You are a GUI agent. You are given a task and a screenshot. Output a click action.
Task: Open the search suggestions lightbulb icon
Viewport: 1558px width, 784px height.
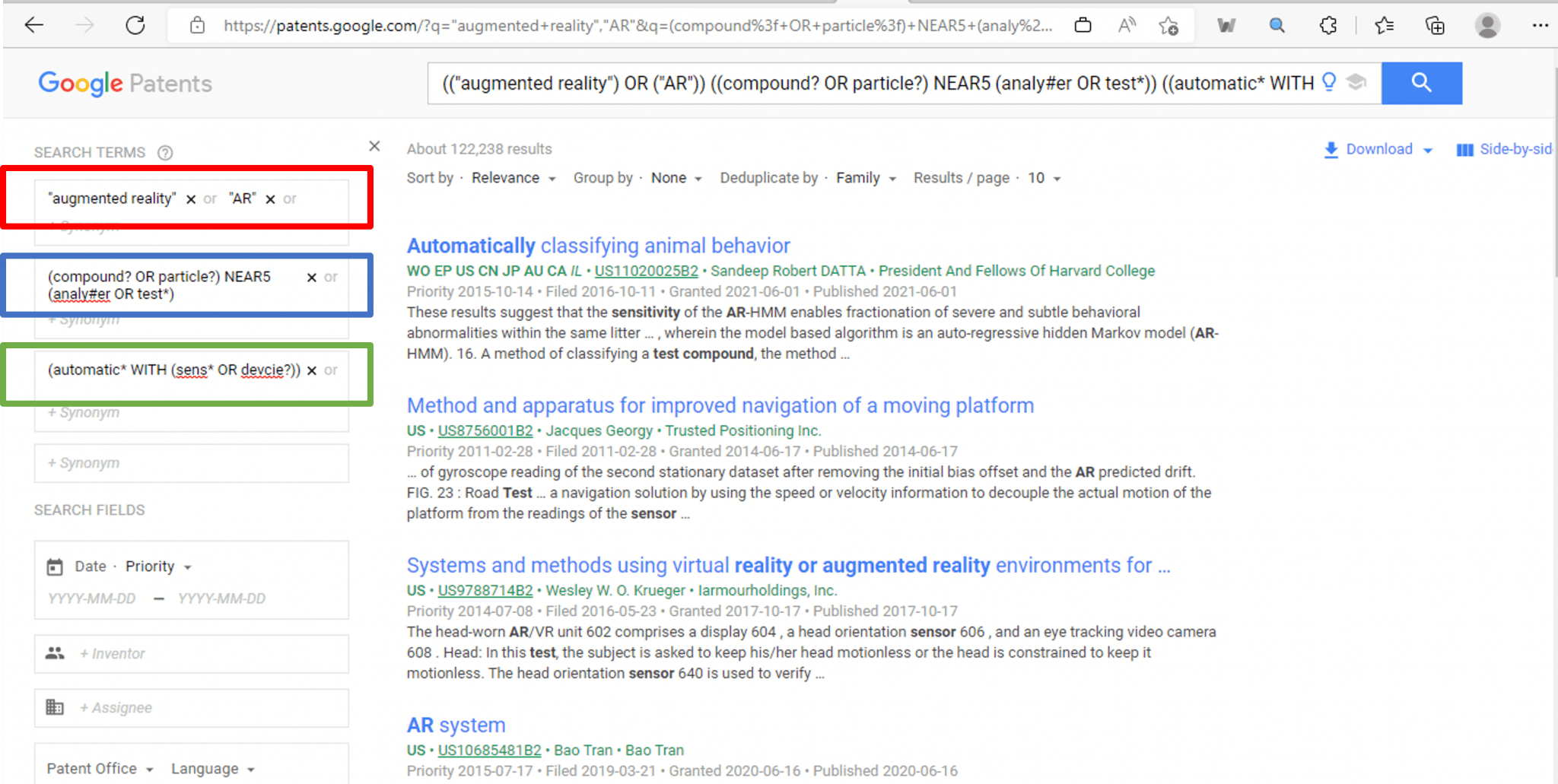pyautogui.click(x=1328, y=83)
